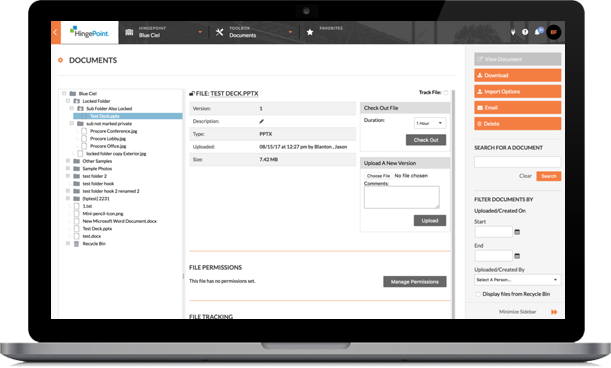Toggle the Track File checkbox
The height and width of the screenshot is (368, 611).
[446, 93]
